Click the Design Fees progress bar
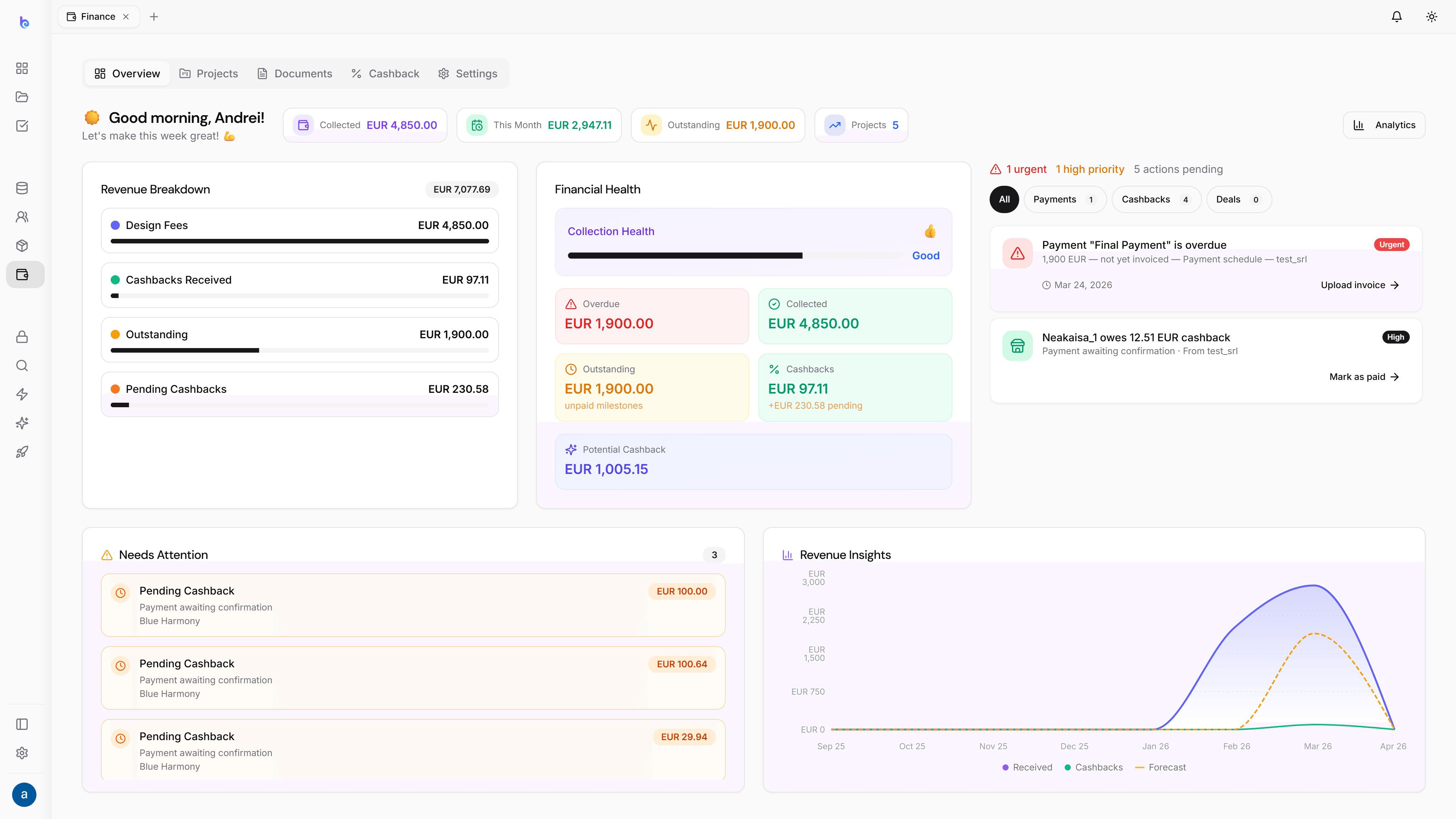 (300, 242)
